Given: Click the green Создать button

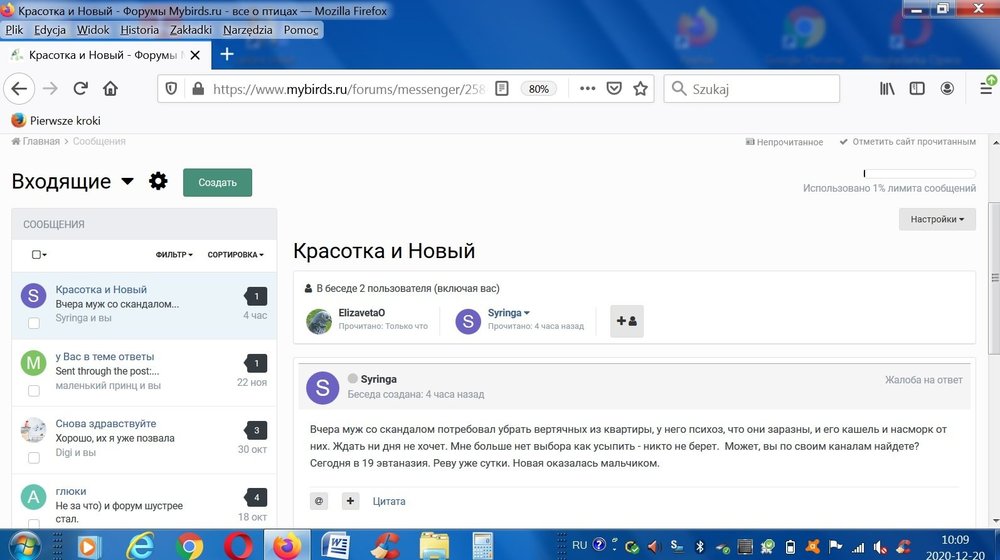Looking at the screenshot, I should (x=217, y=183).
